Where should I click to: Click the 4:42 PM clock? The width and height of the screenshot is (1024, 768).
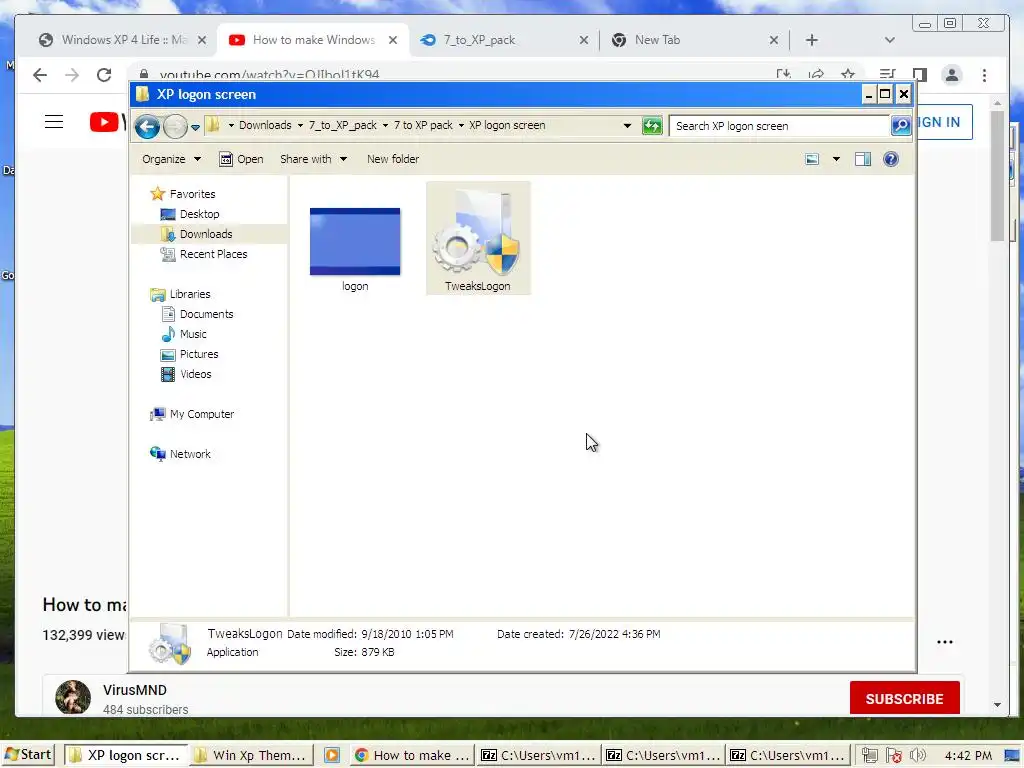click(968, 756)
